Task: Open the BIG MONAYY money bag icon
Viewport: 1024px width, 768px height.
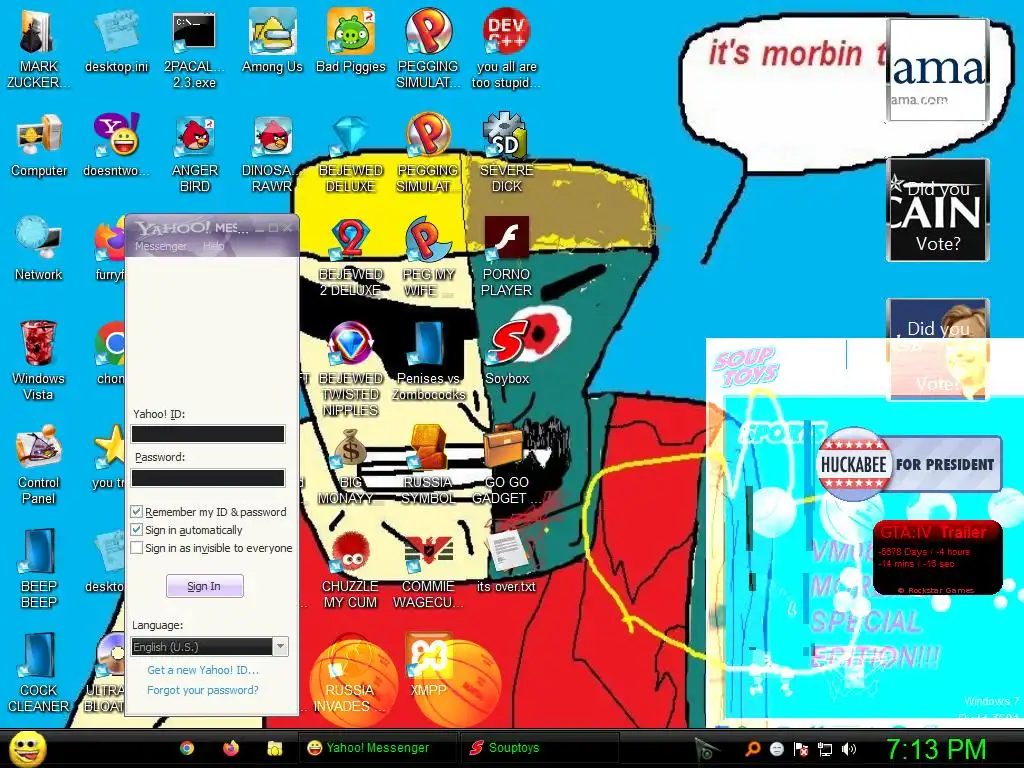Action: (x=351, y=465)
